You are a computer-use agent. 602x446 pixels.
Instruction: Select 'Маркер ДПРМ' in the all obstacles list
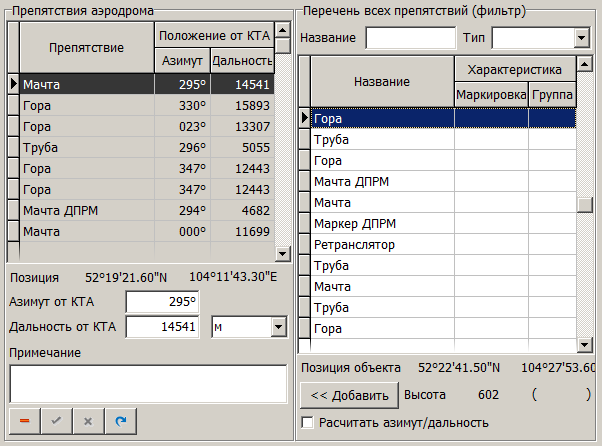tap(380, 223)
